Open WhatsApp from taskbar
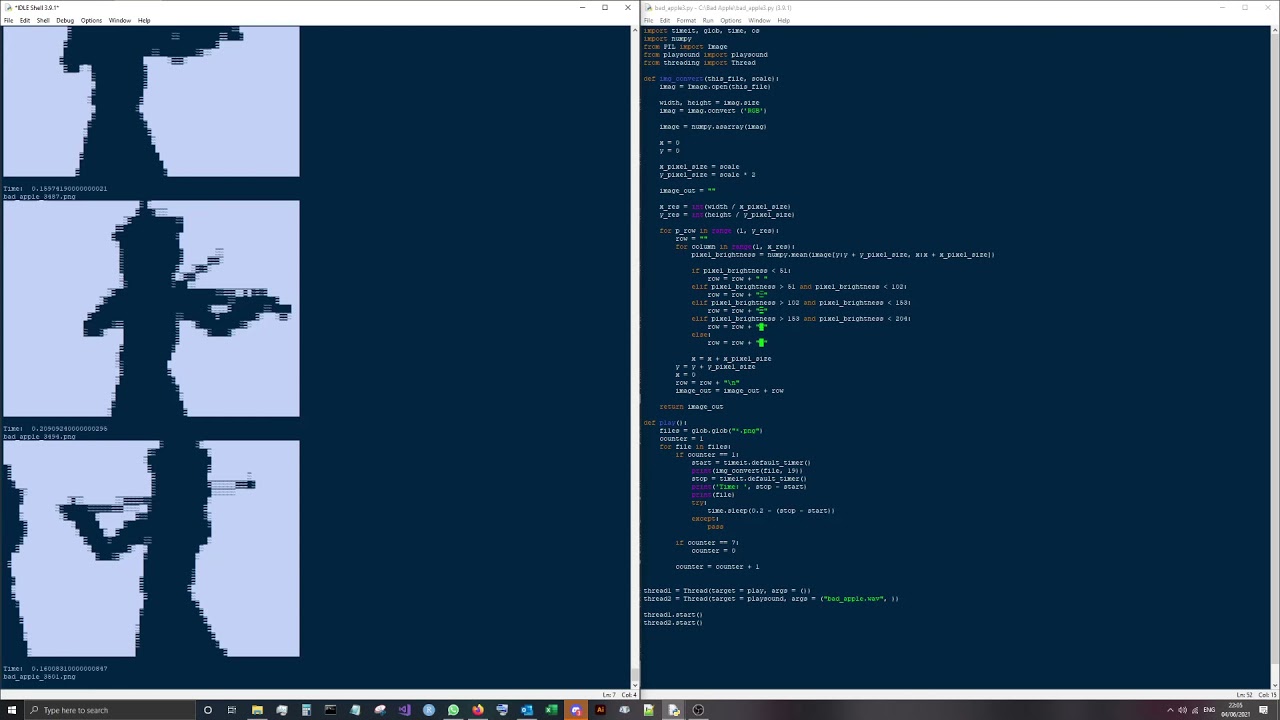This screenshot has width=1280, height=720. 453,710
